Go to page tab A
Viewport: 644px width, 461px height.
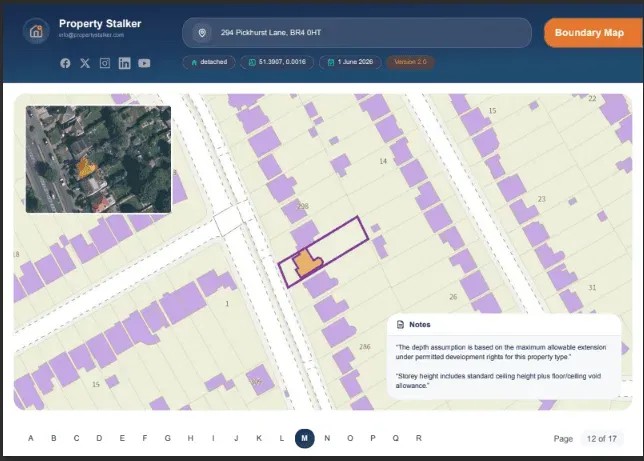[31, 438]
